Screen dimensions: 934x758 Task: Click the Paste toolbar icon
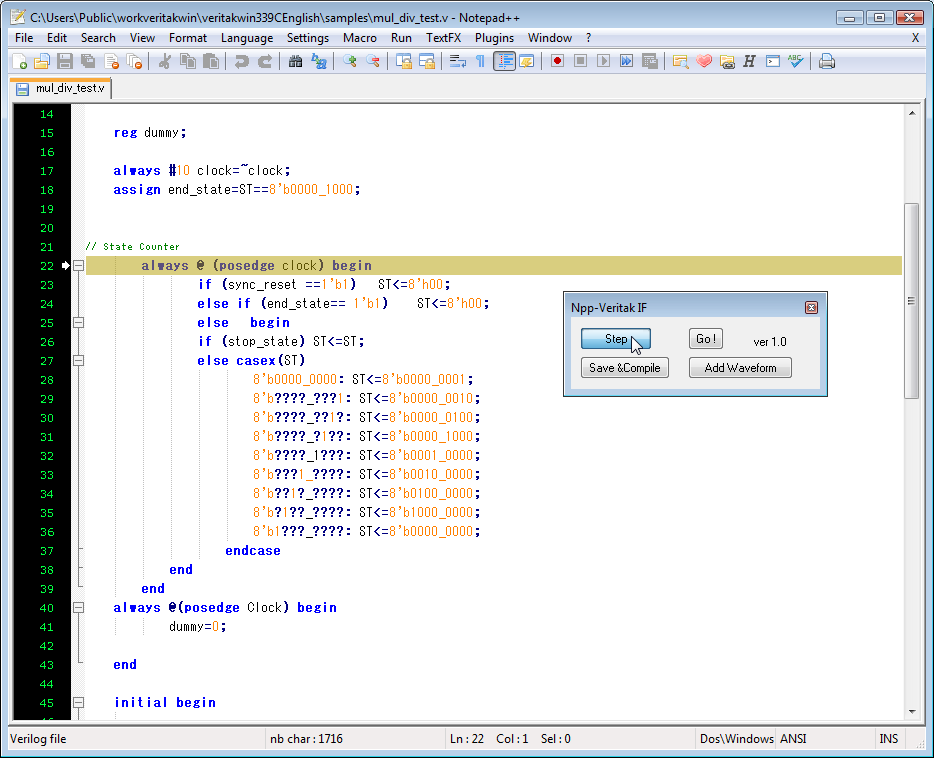click(x=211, y=61)
